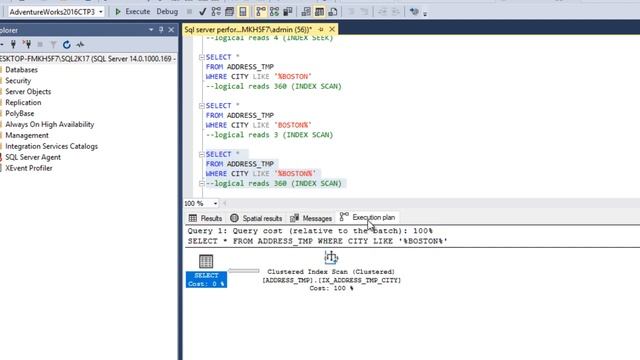
Task: Select the Security node
Action: (x=18, y=81)
